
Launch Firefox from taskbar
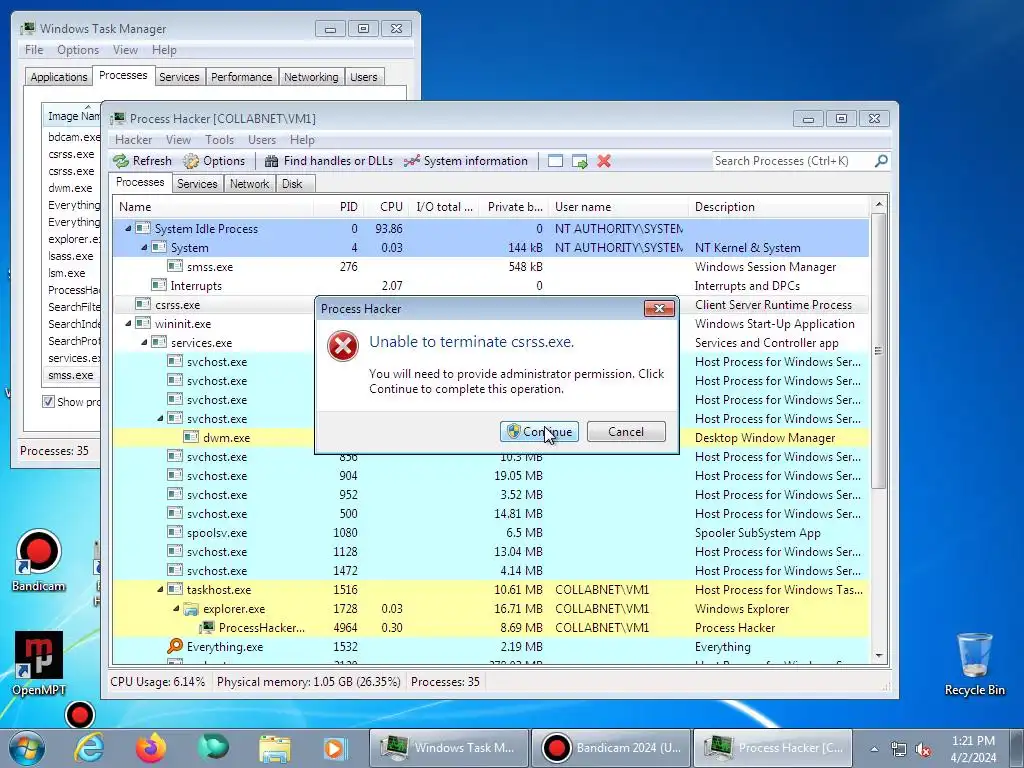coord(152,748)
